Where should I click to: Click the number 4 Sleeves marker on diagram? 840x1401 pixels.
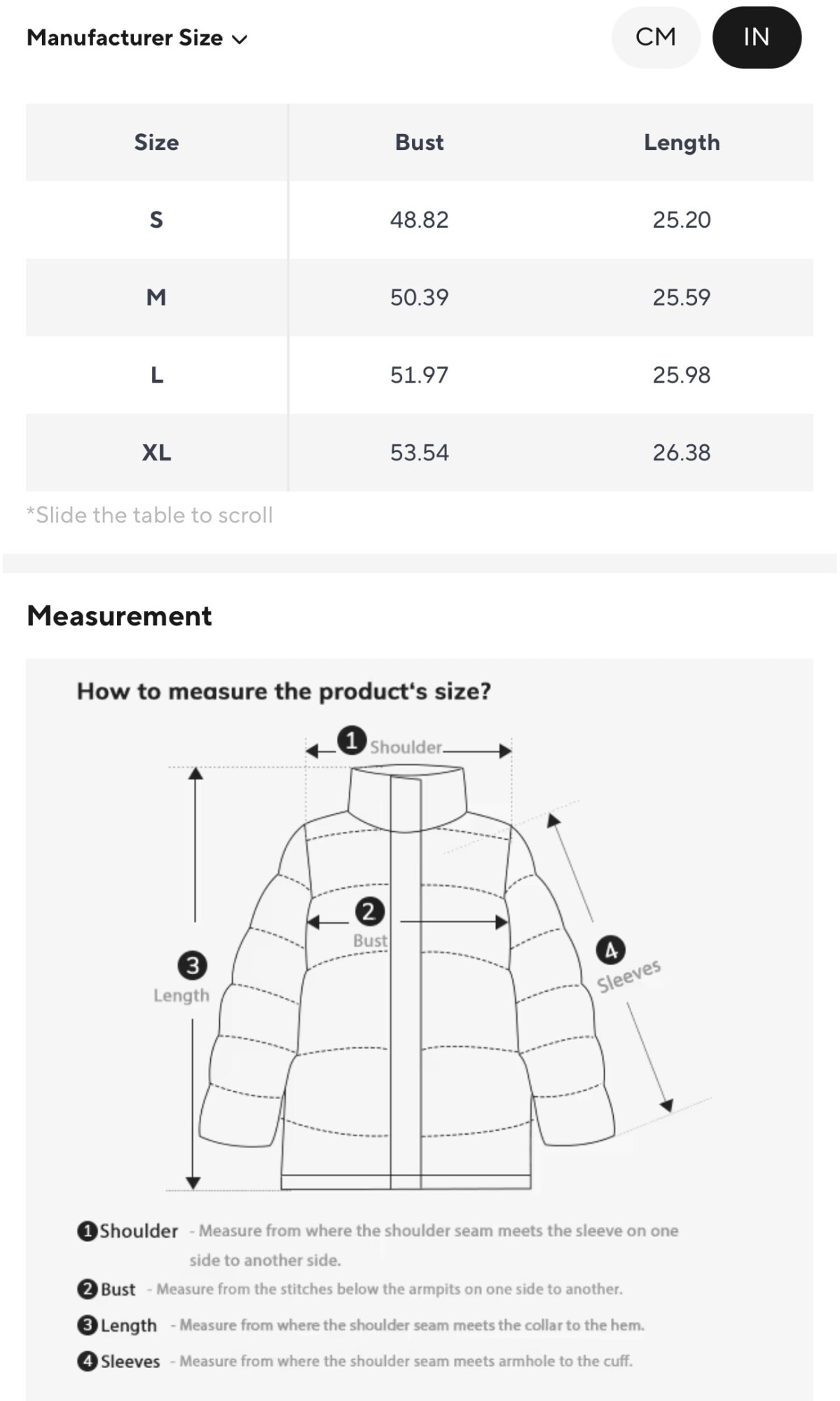[610, 951]
